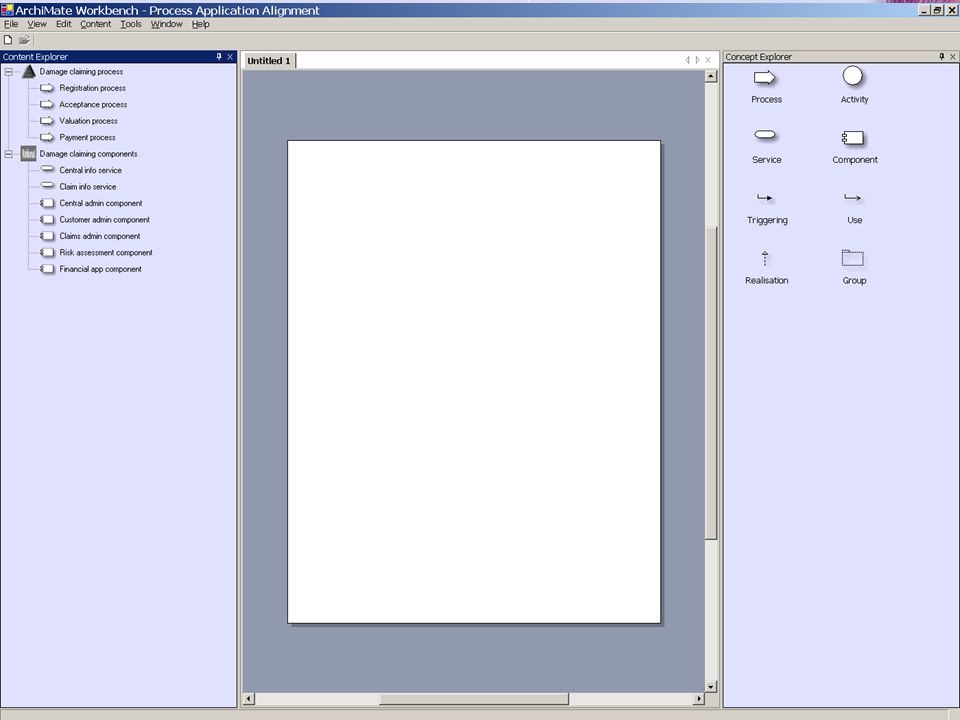The width and height of the screenshot is (960, 720).
Task: Close the Untitled 1 document tab
Action: (x=708, y=60)
